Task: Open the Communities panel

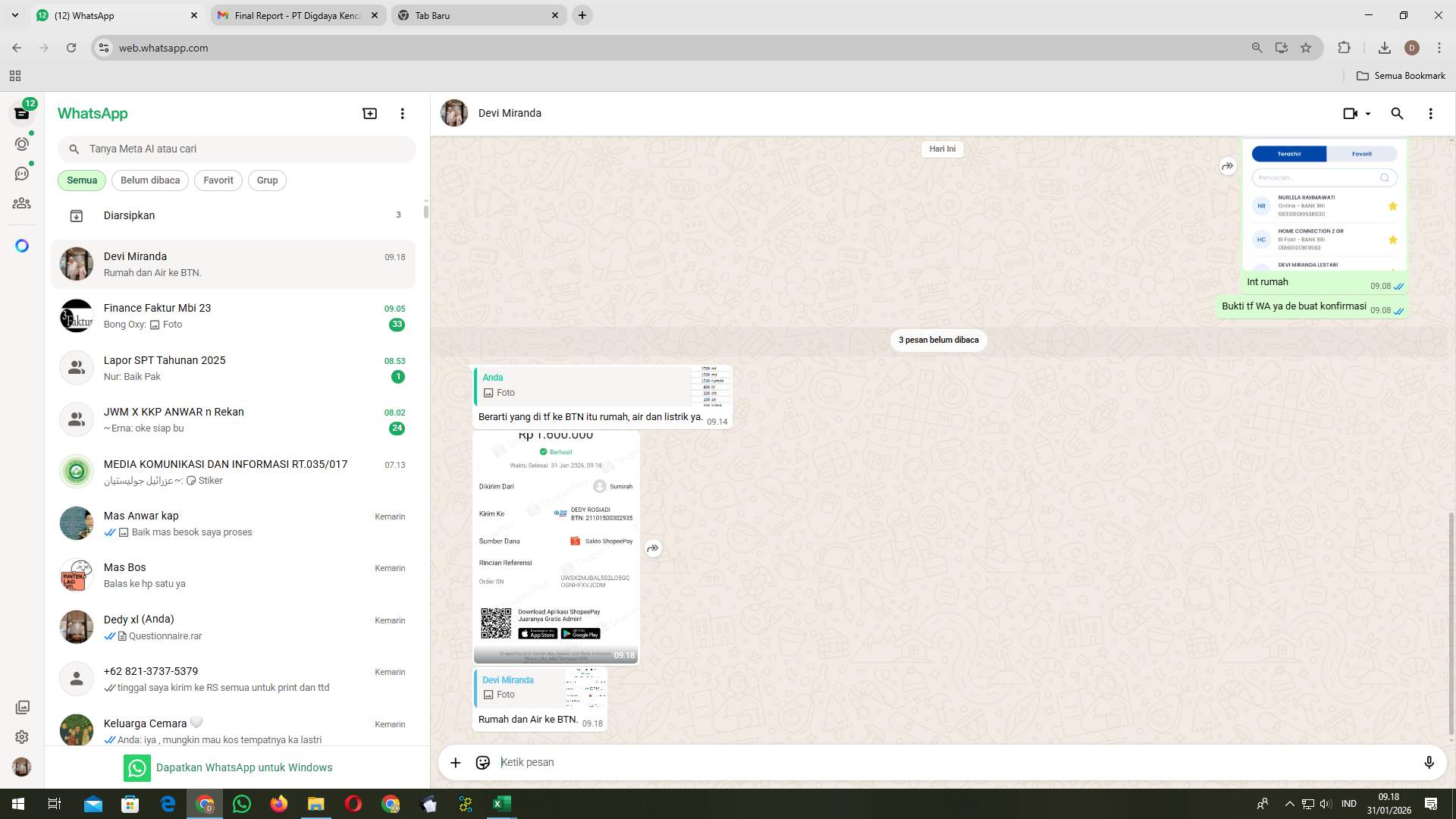Action: (22, 203)
